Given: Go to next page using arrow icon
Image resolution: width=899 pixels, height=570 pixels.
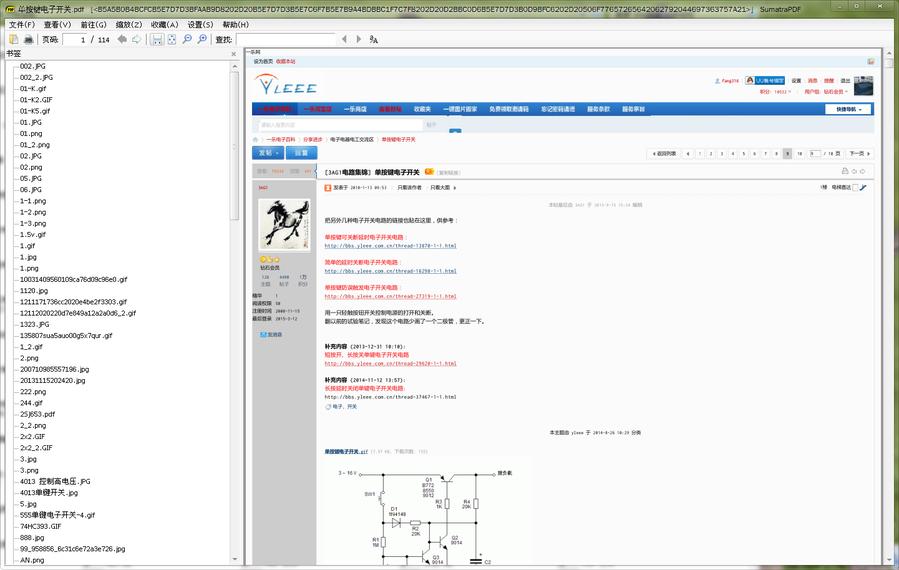Looking at the screenshot, I should point(137,39).
